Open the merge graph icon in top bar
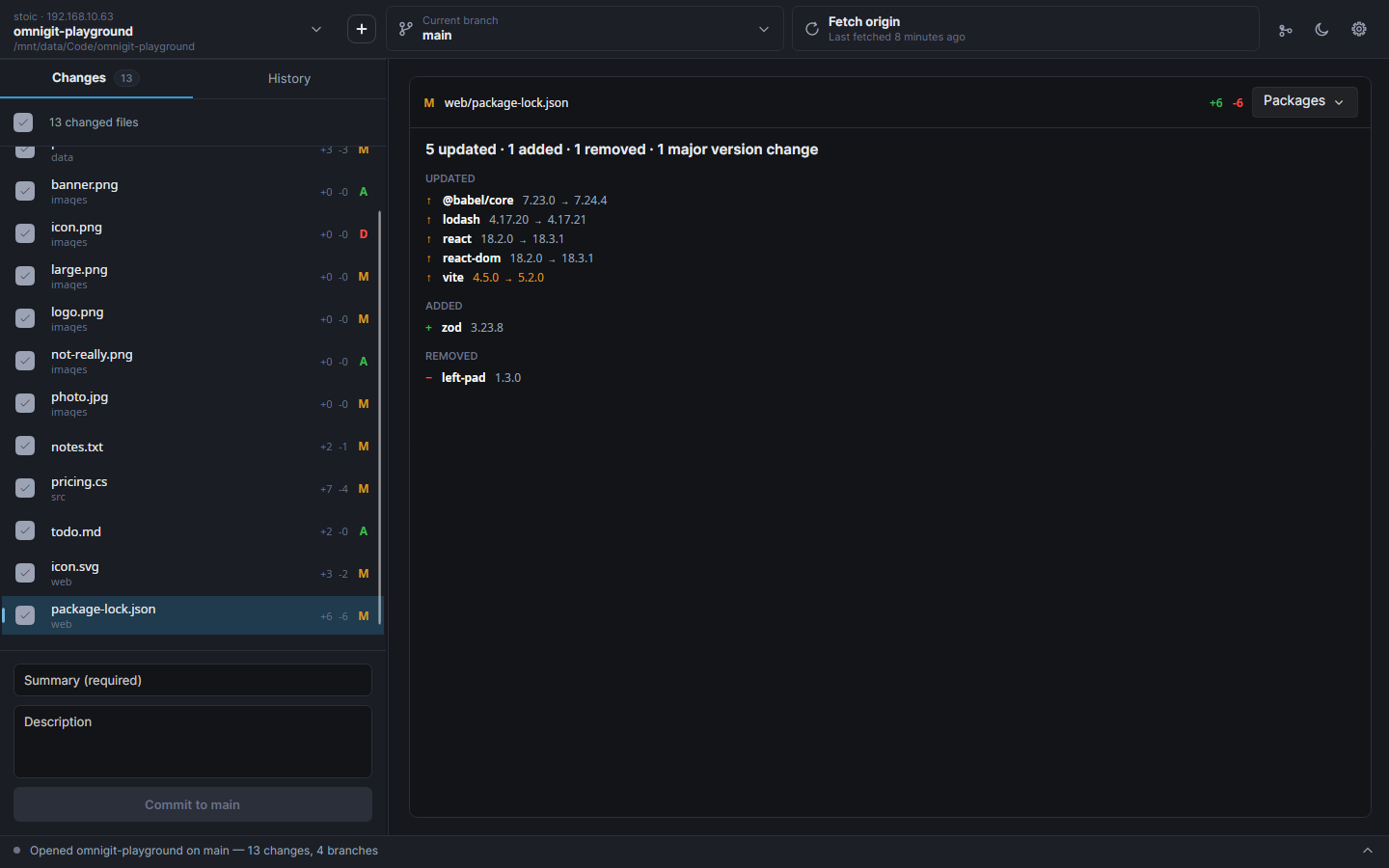 tap(1285, 30)
